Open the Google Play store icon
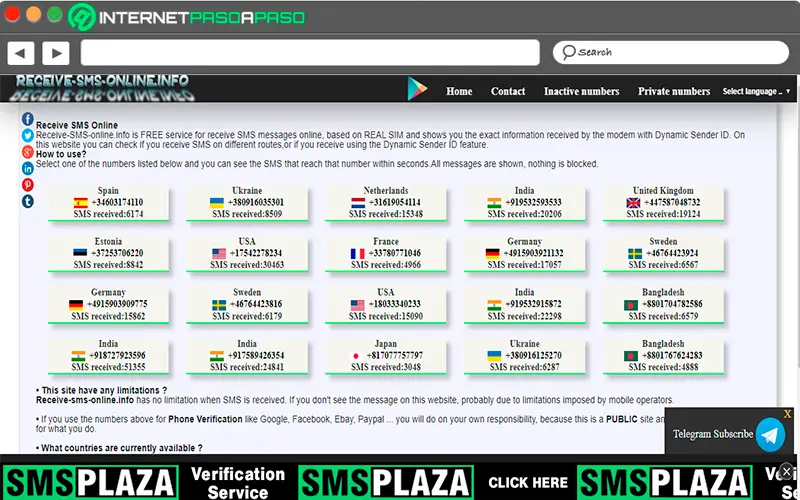The image size is (800, 500). tap(417, 89)
